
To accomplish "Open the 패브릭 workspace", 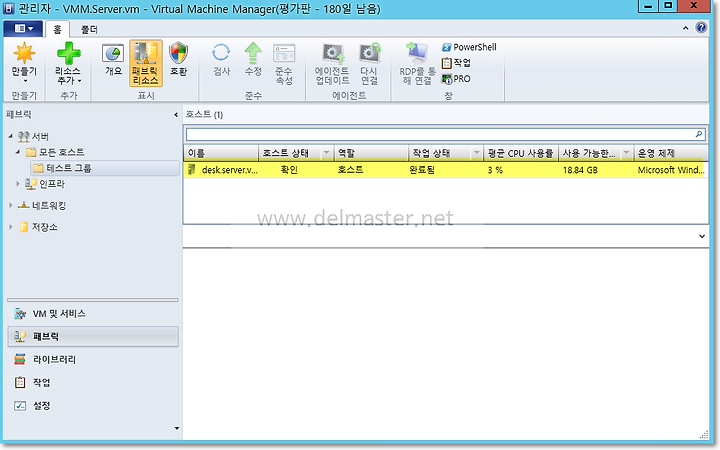I will (93, 337).
